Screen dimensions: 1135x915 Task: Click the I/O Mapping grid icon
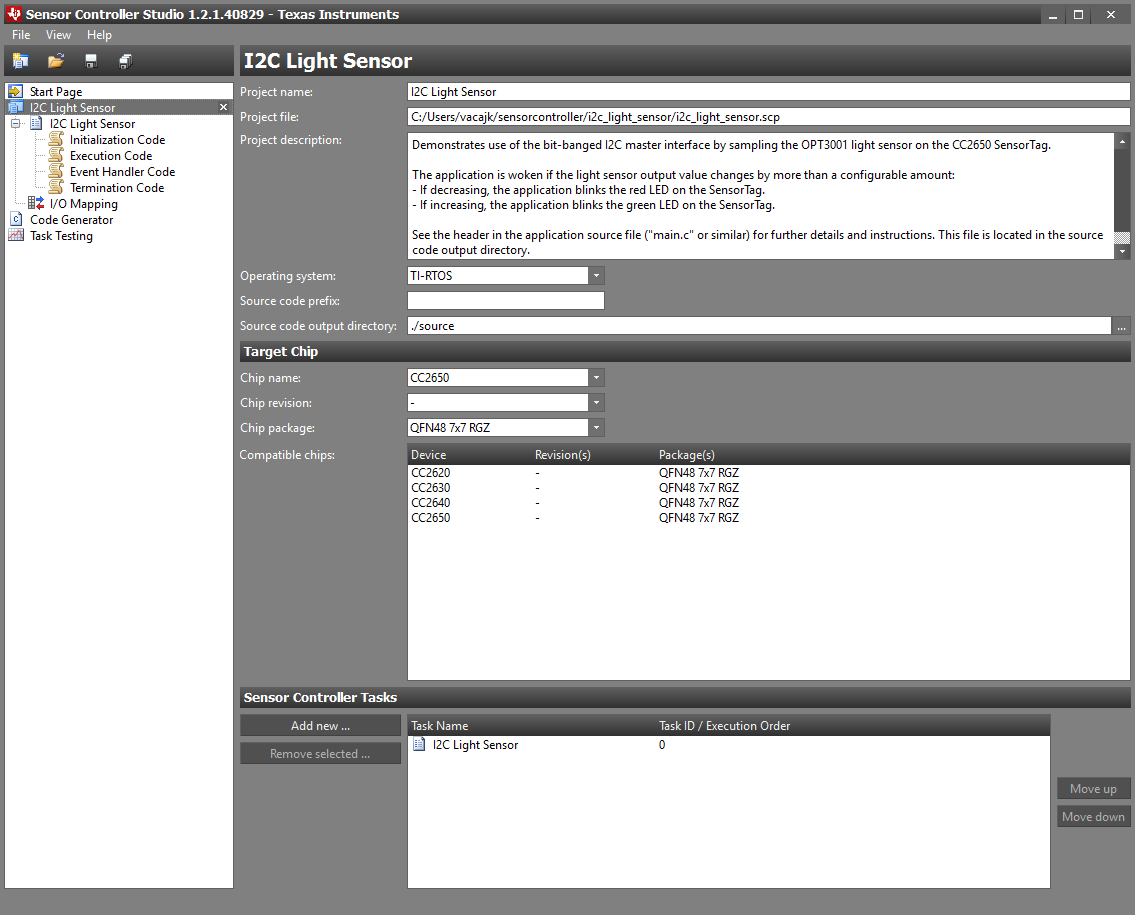click(x=35, y=203)
